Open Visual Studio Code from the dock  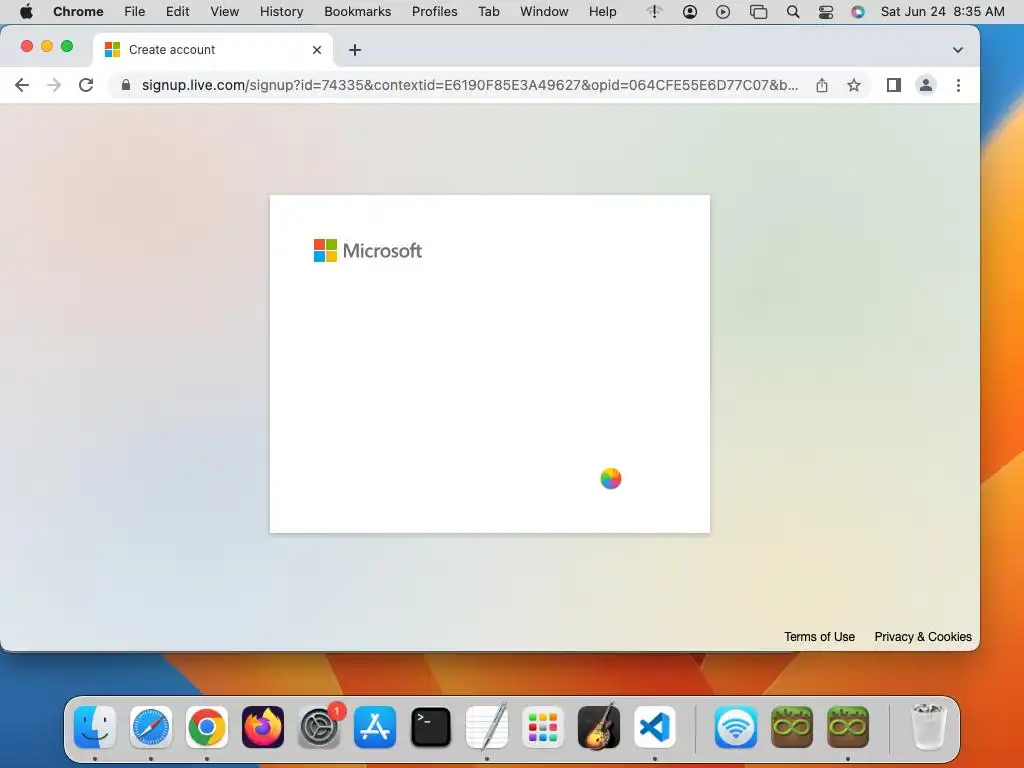click(655, 727)
